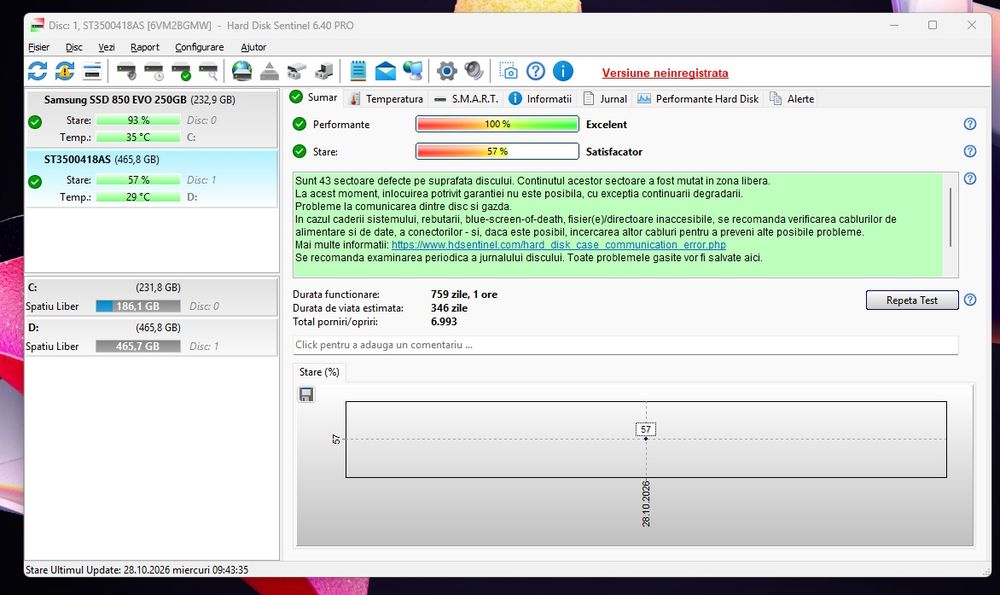Open the Disc menu

point(74,47)
